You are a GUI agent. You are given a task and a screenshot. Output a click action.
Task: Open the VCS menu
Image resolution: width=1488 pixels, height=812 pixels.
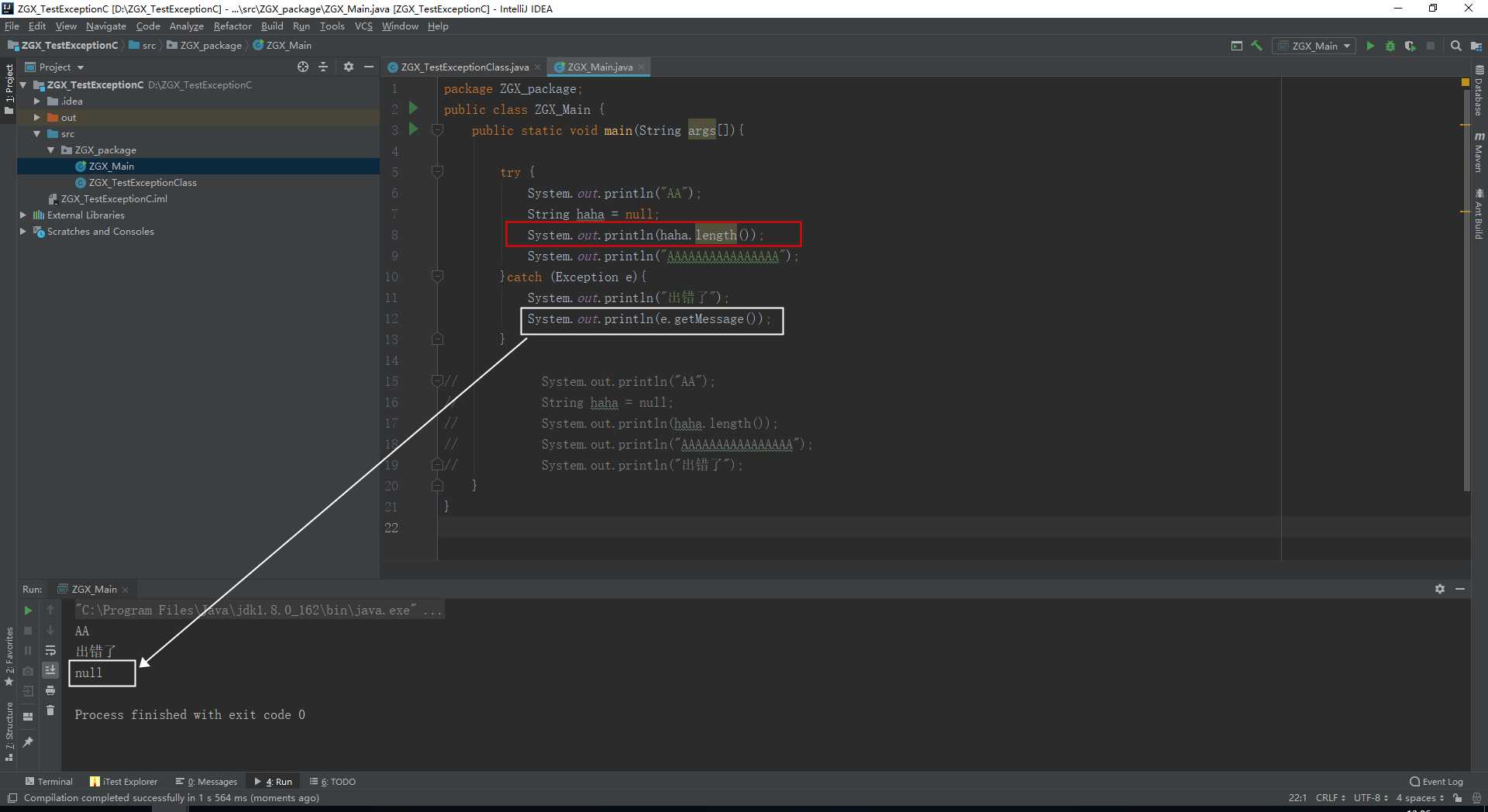pos(363,26)
